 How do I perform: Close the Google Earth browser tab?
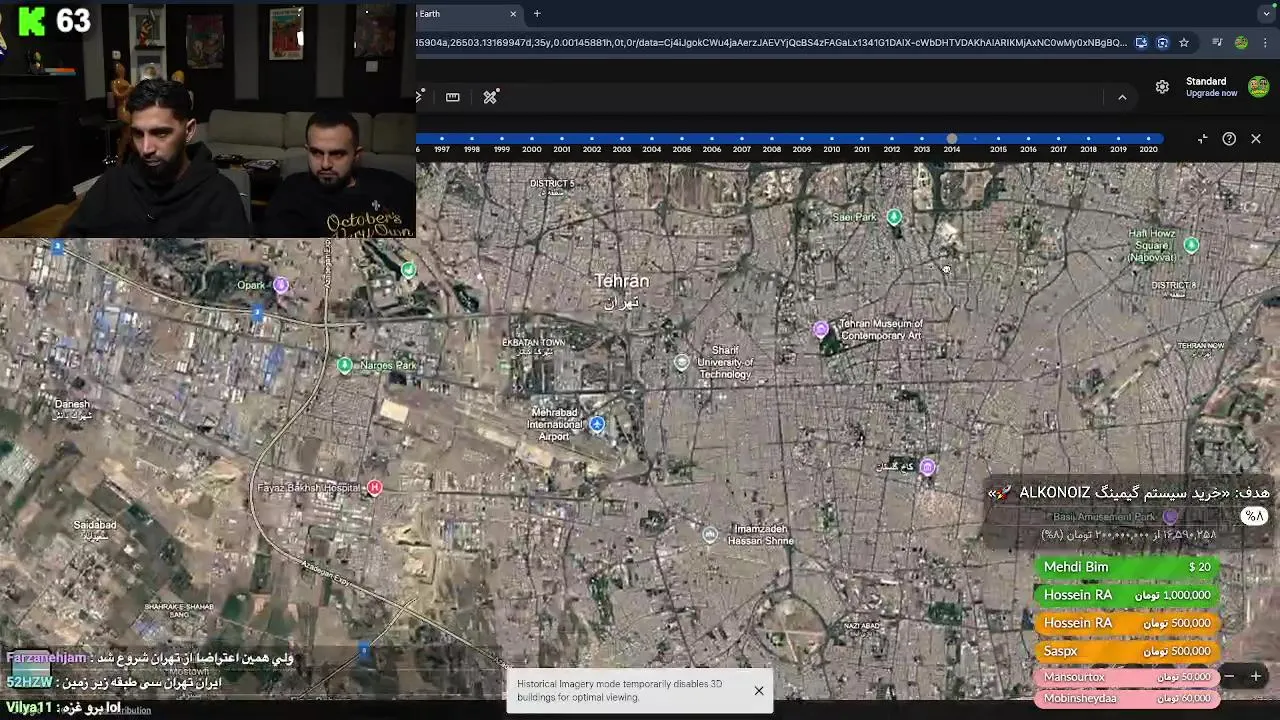pos(513,14)
